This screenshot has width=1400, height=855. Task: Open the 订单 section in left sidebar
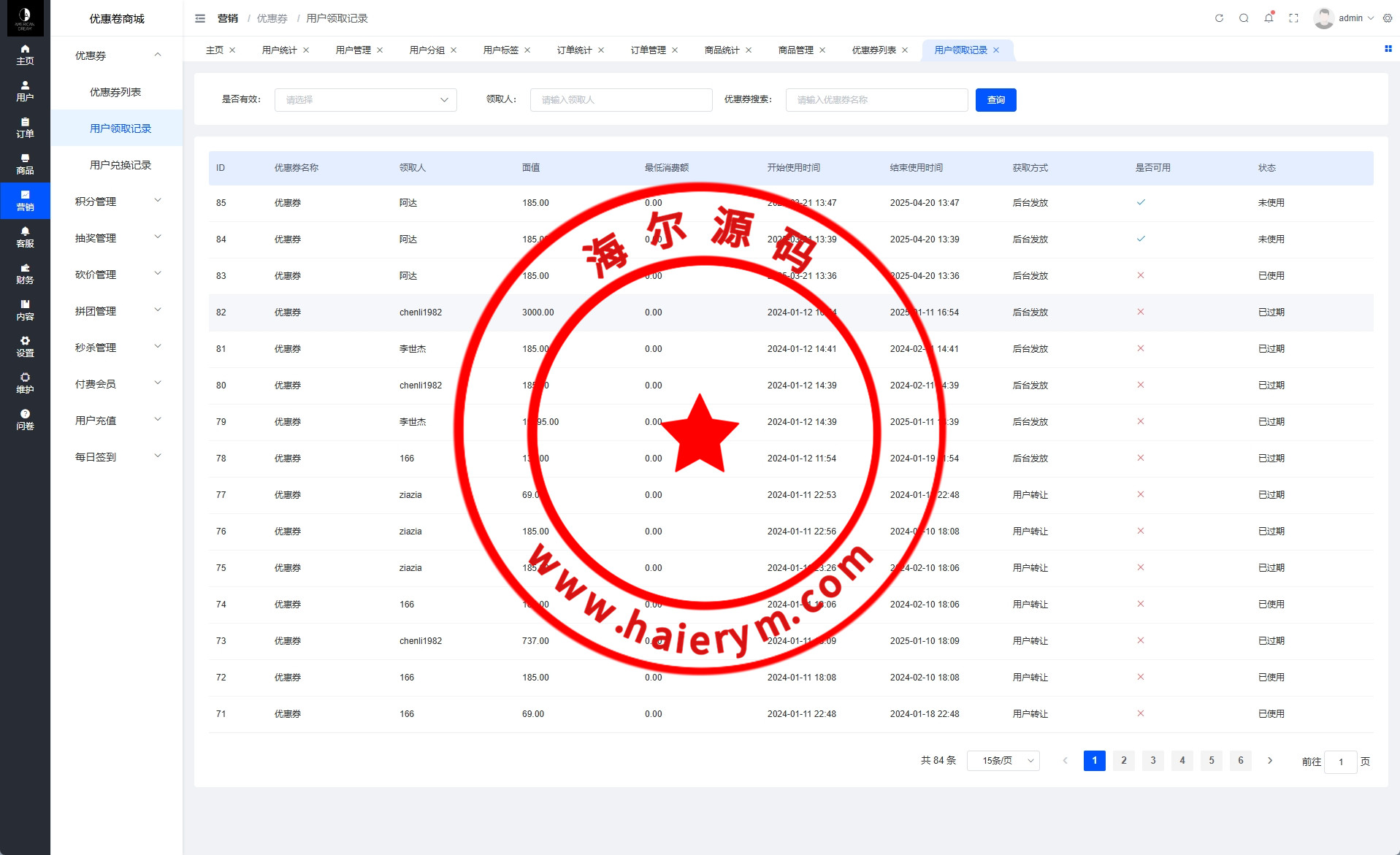pyautogui.click(x=25, y=128)
